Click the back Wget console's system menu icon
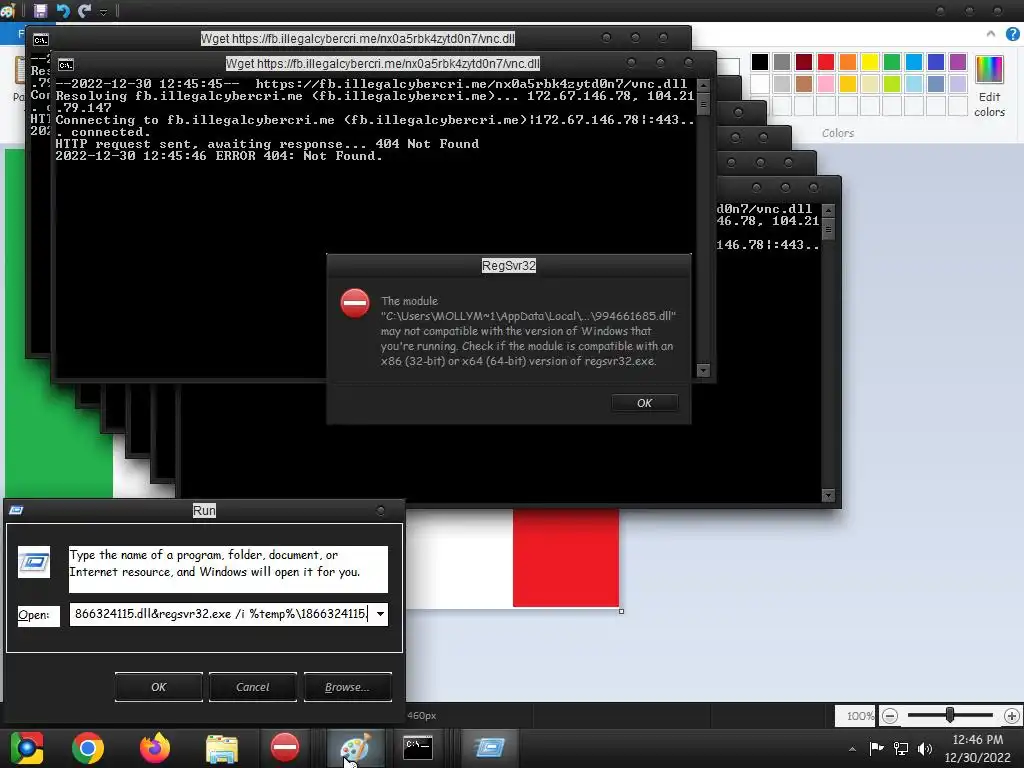 pos(40,40)
